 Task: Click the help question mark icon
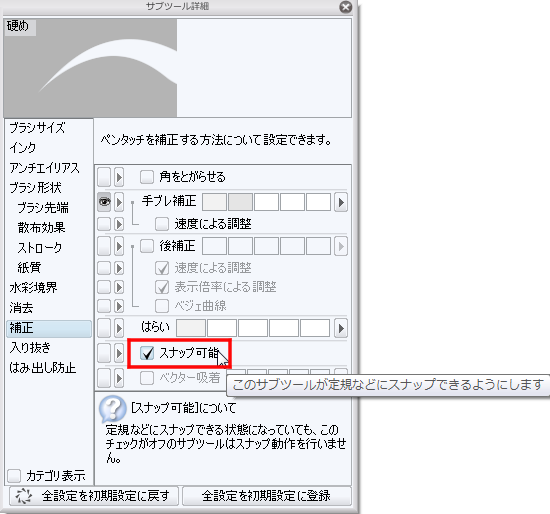click(x=113, y=409)
